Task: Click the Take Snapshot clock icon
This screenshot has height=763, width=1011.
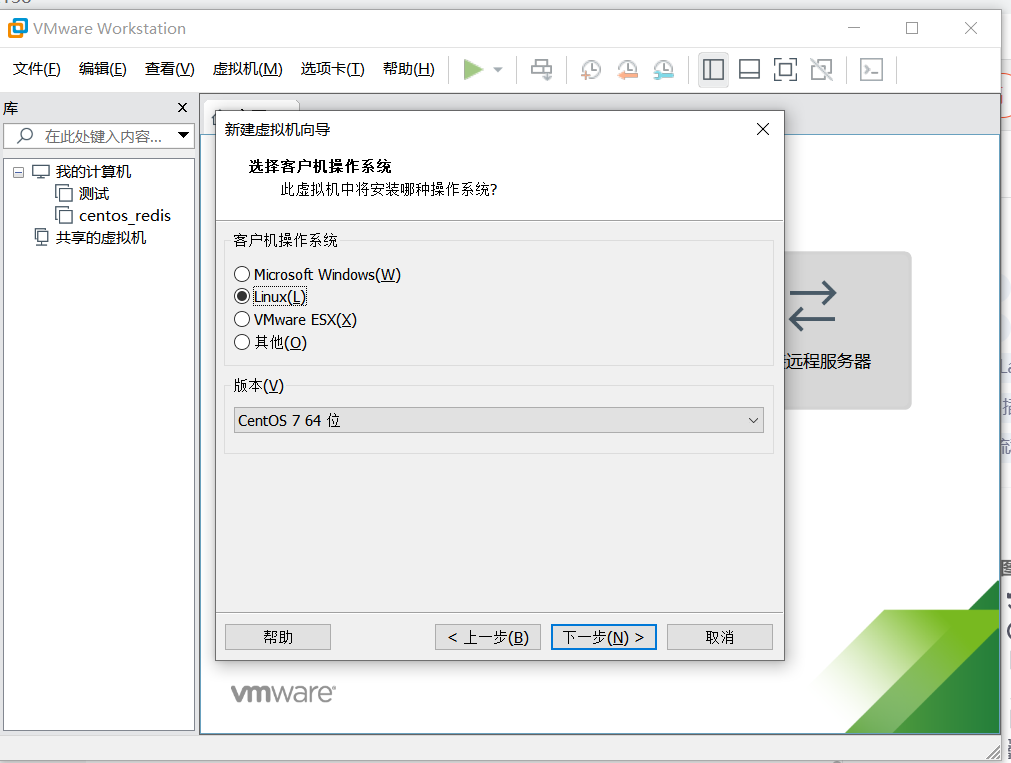Action: 591,70
